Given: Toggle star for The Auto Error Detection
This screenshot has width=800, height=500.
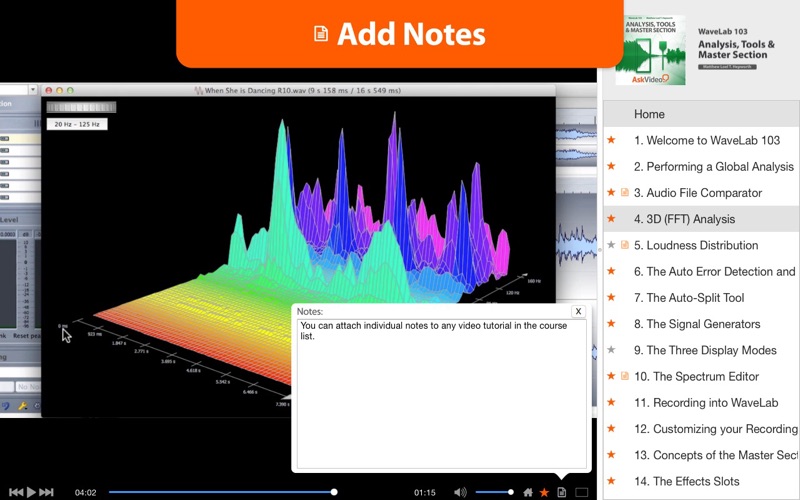Looking at the screenshot, I should [611, 271].
